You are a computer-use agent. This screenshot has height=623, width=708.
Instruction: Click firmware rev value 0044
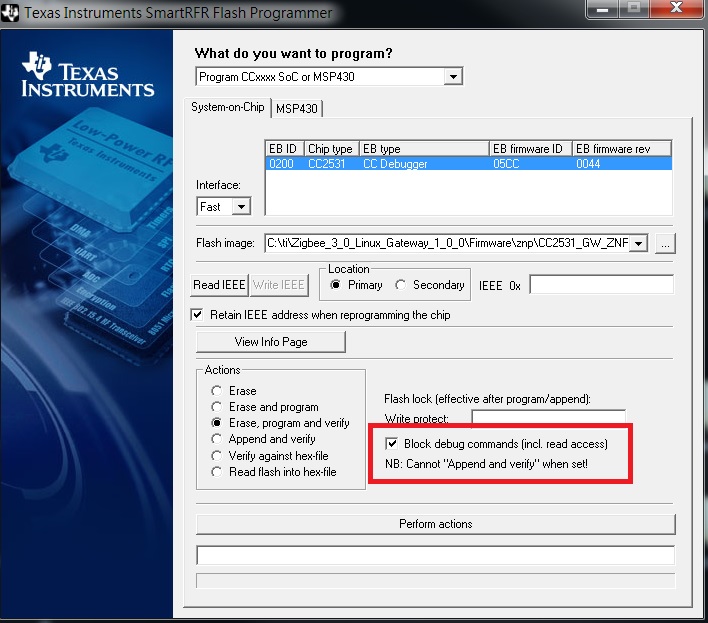click(588, 164)
